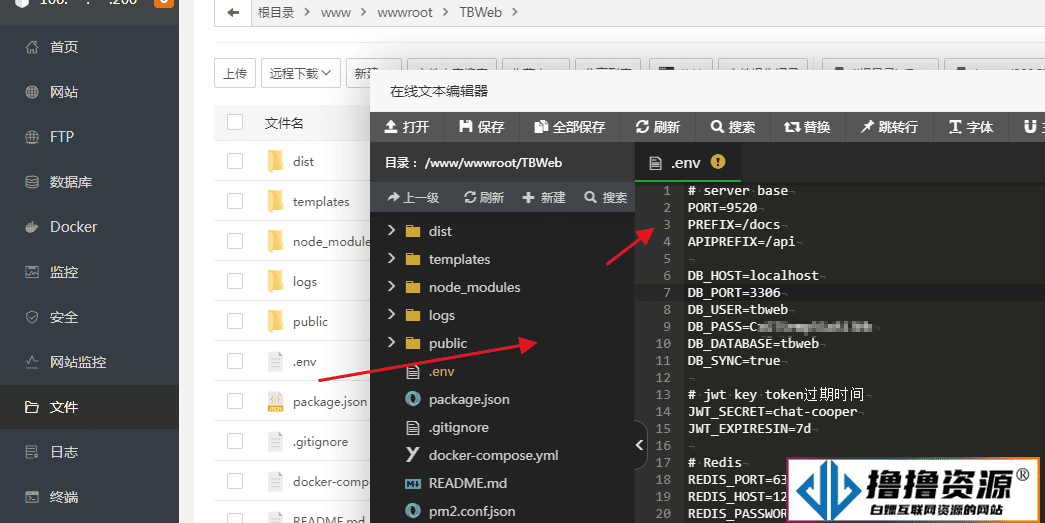Expand templates folder in editor tree
Viewport: 1045px width, 523px height.
pyautogui.click(x=392, y=259)
